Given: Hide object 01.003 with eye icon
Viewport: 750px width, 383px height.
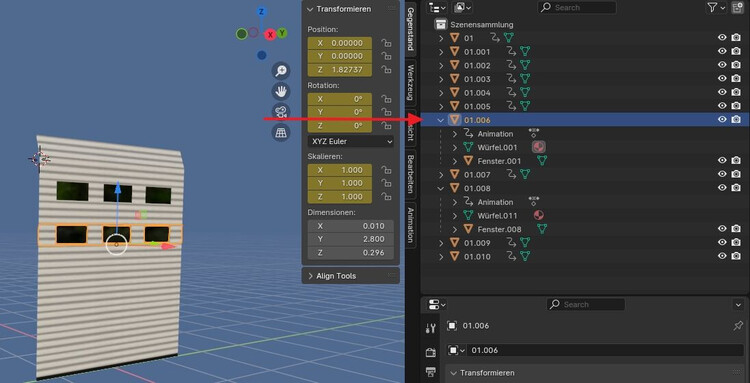Looking at the screenshot, I should point(722,78).
